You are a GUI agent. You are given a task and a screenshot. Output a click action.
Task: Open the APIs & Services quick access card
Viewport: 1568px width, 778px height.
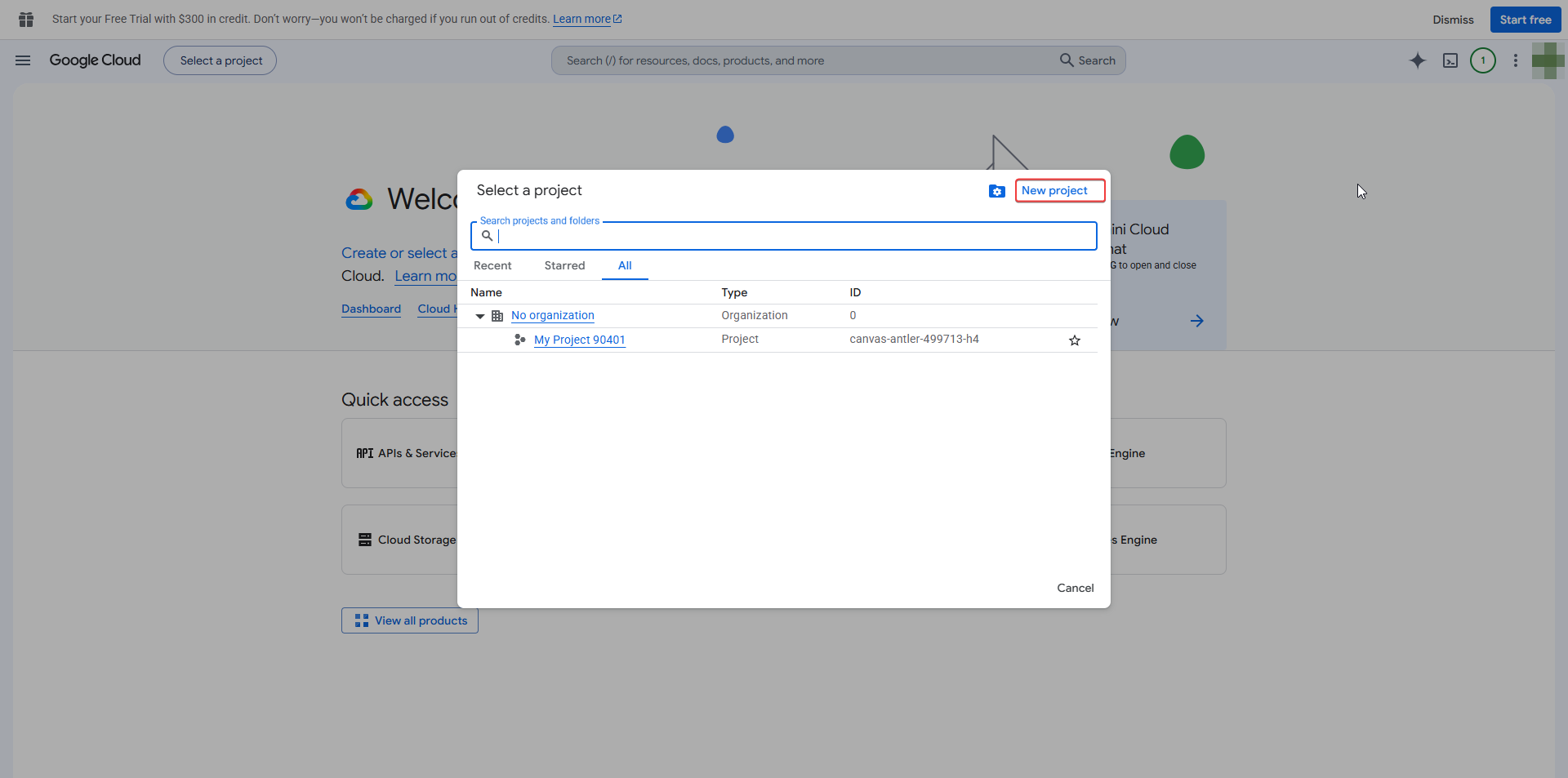399,453
